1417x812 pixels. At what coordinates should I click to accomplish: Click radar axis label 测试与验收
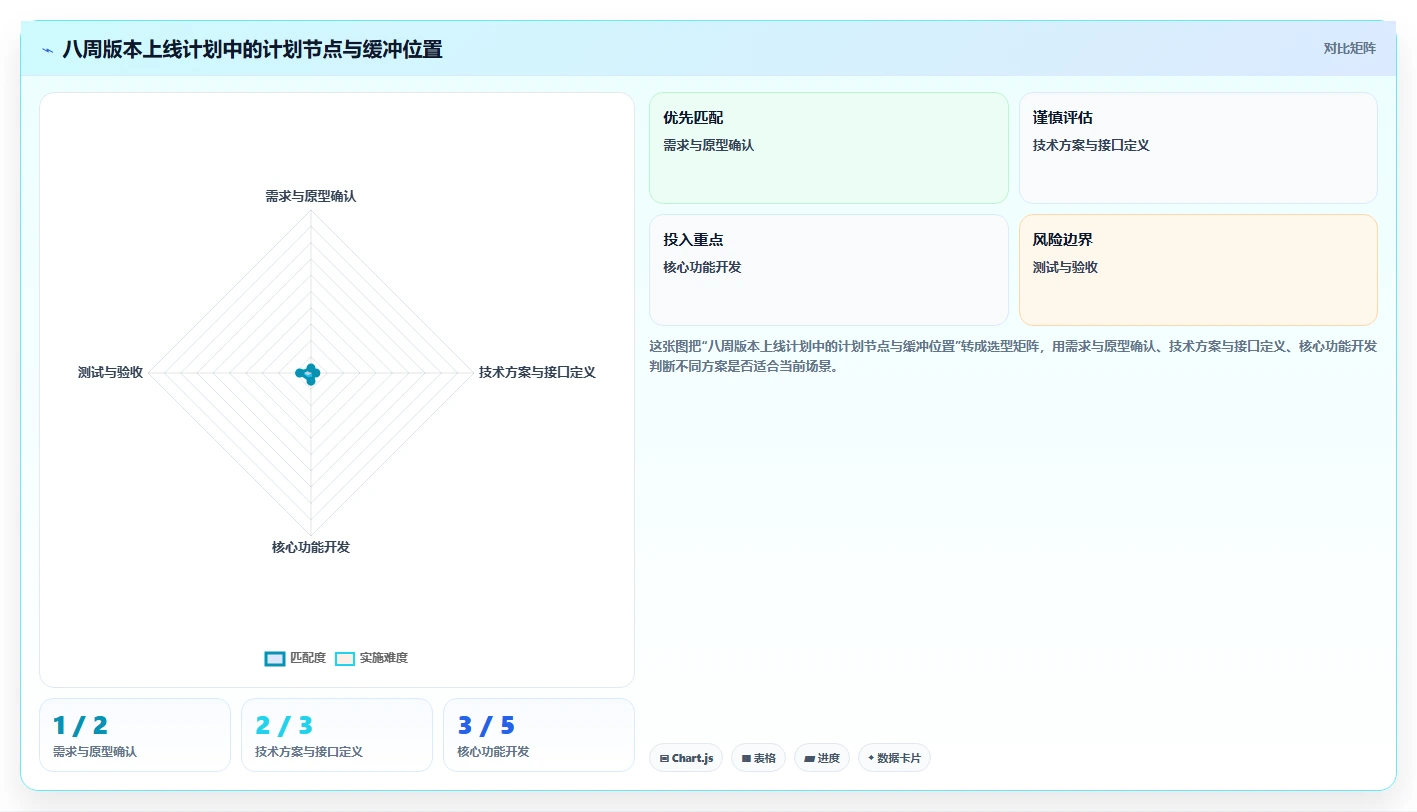pos(111,372)
